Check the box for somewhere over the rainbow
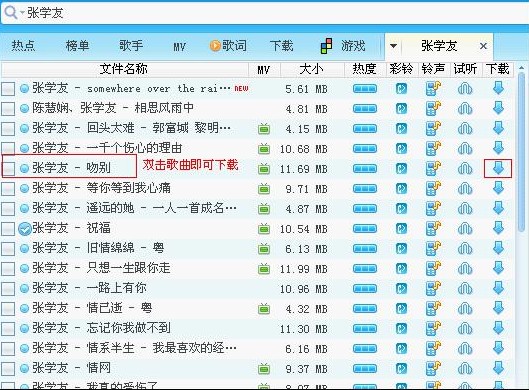This screenshot has width=529, height=390. point(8,89)
